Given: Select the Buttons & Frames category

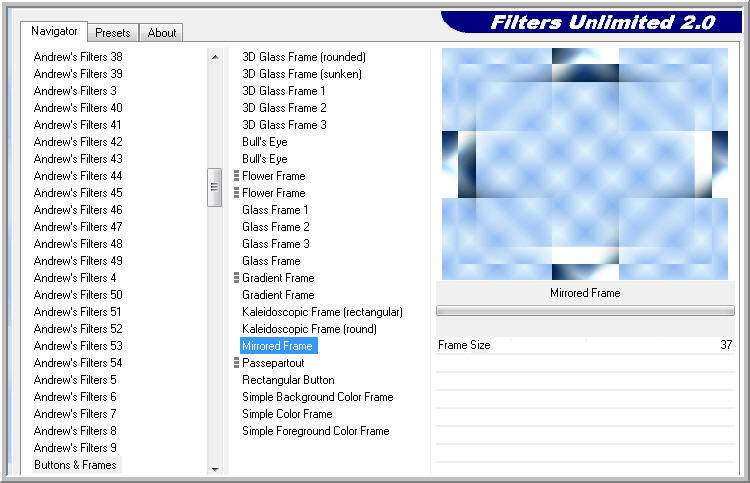Looking at the screenshot, I should (x=76, y=464).
